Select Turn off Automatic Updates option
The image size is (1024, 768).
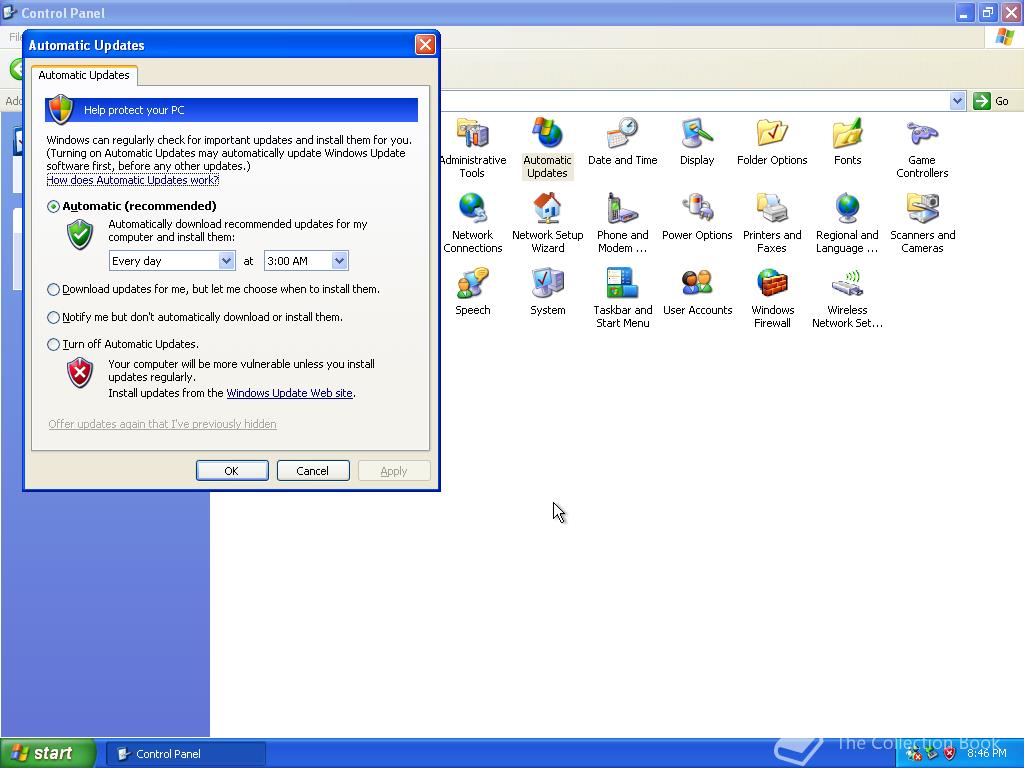point(54,344)
